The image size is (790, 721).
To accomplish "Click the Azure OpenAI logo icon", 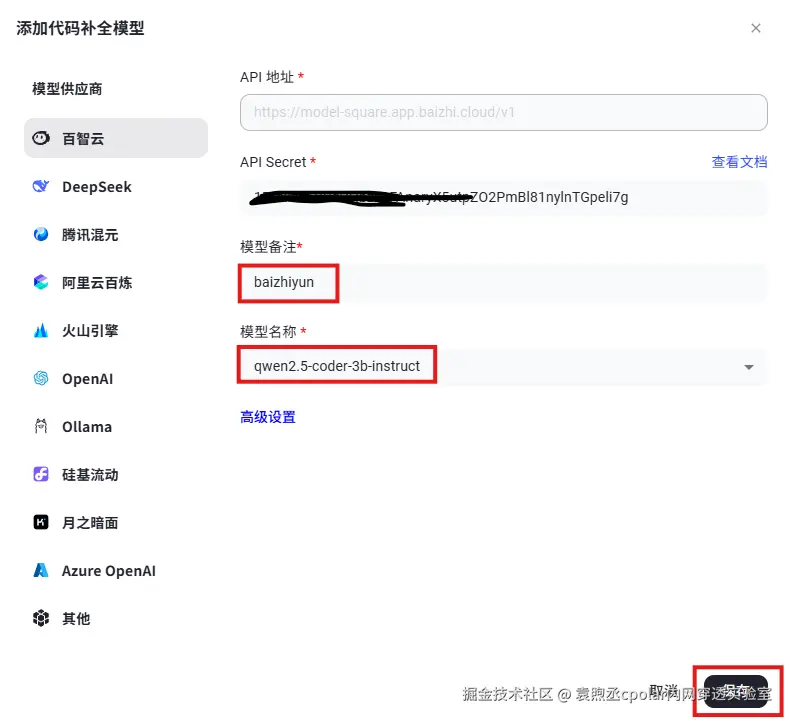I will click(41, 570).
